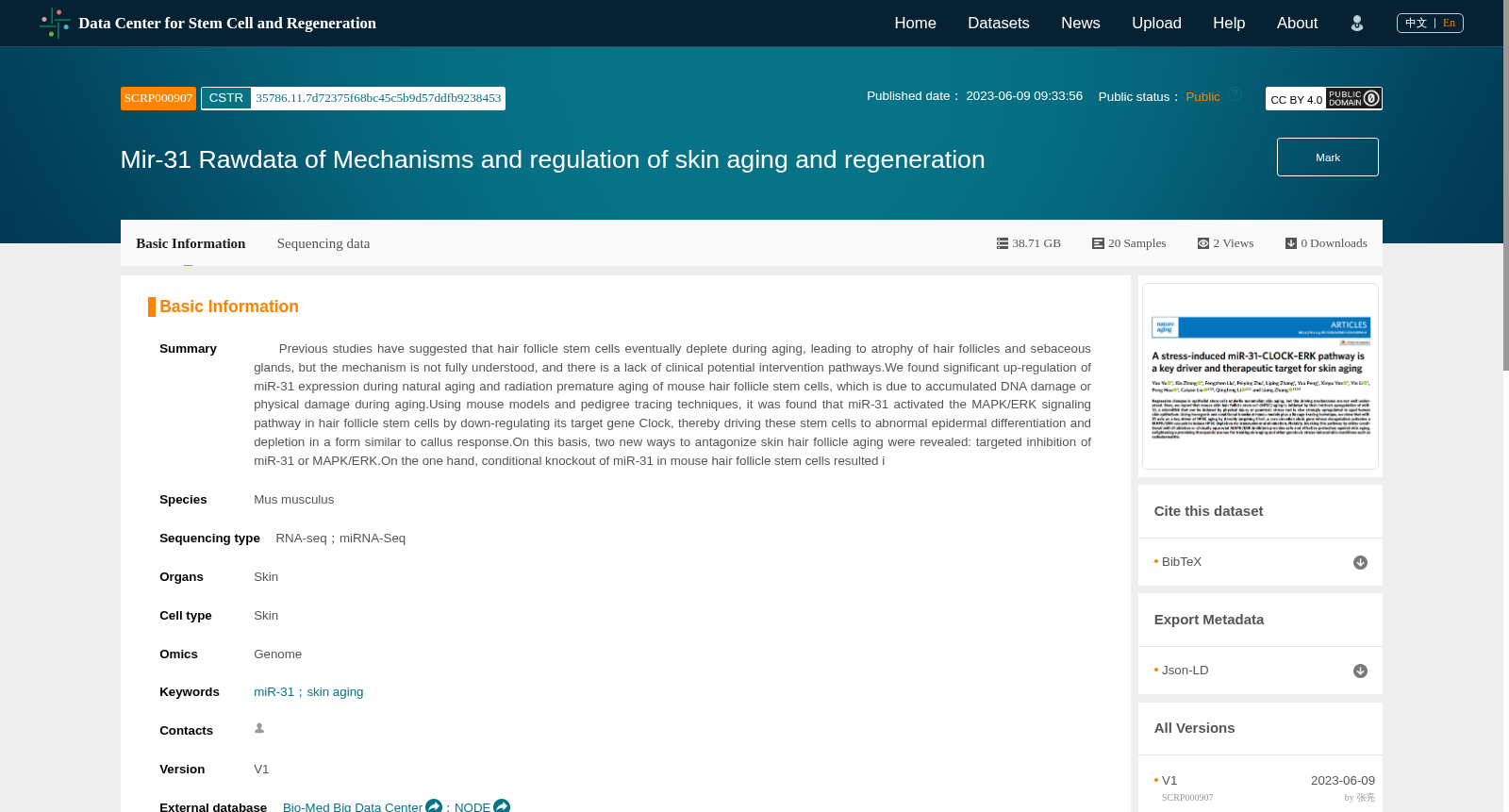Click the published date '2023-06-09 09:33:56'
The width and height of the screenshot is (1509, 812).
tap(1024, 96)
